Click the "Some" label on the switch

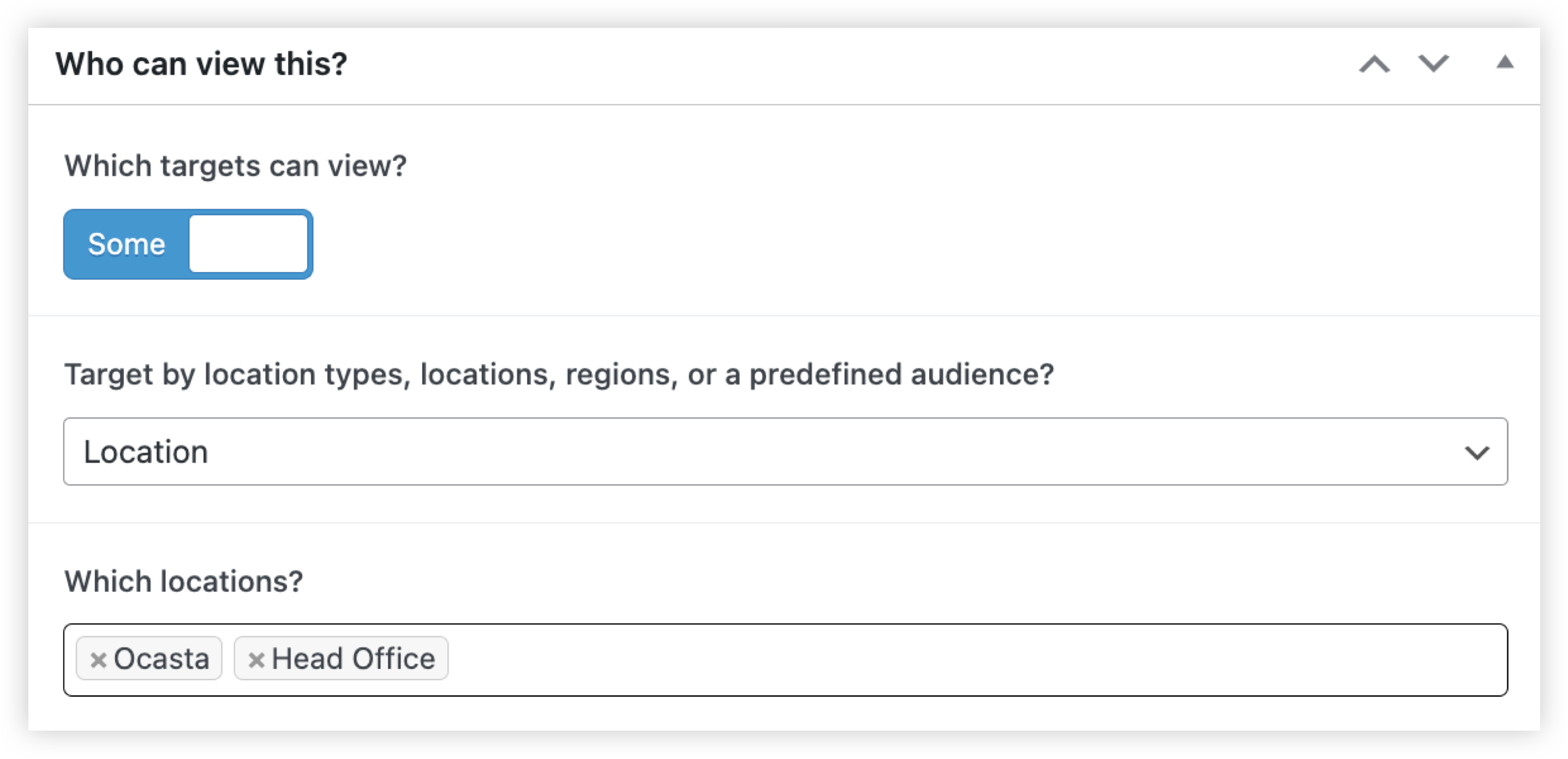[127, 244]
